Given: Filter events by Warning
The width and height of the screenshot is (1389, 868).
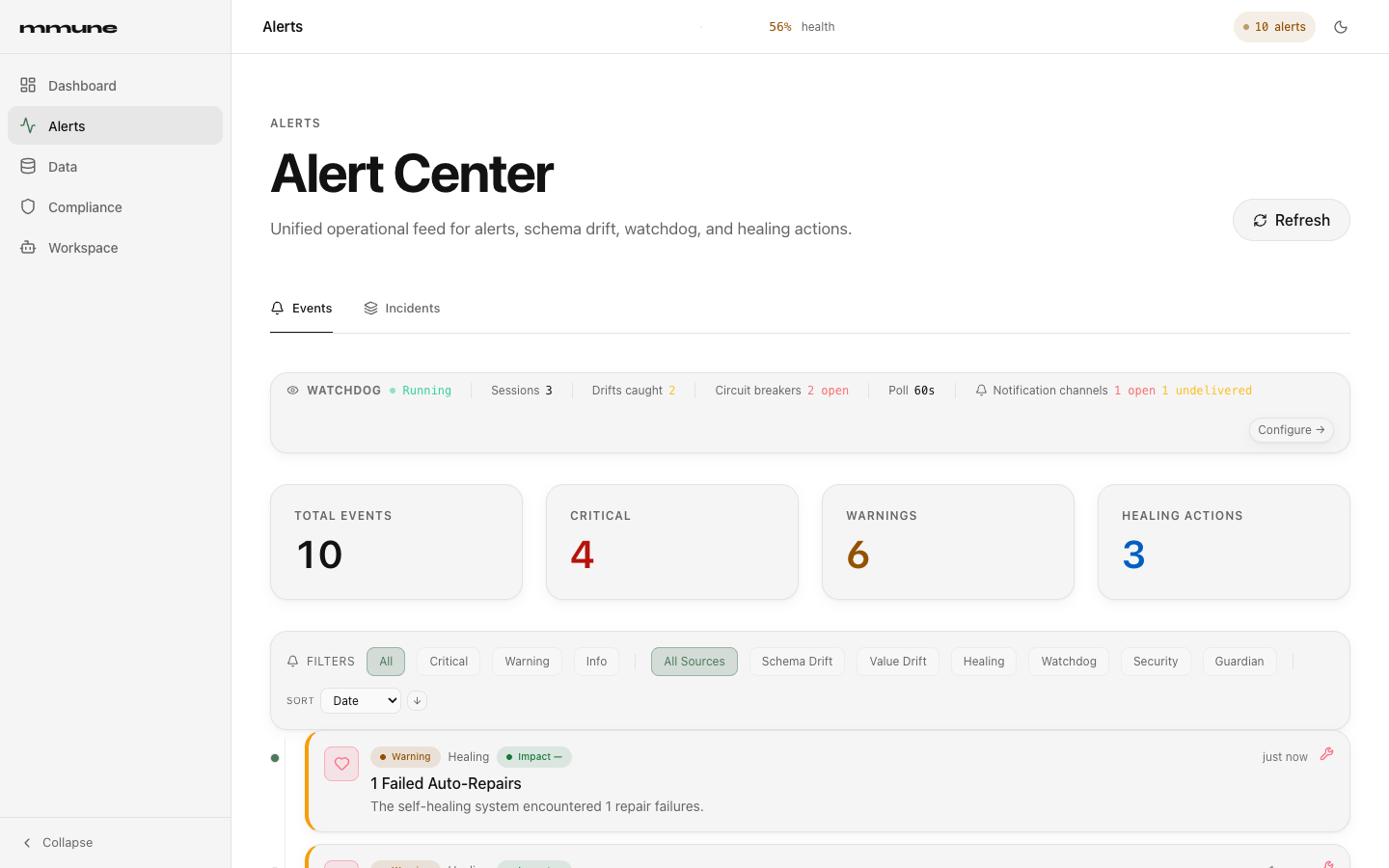Looking at the screenshot, I should click(x=527, y=662).
